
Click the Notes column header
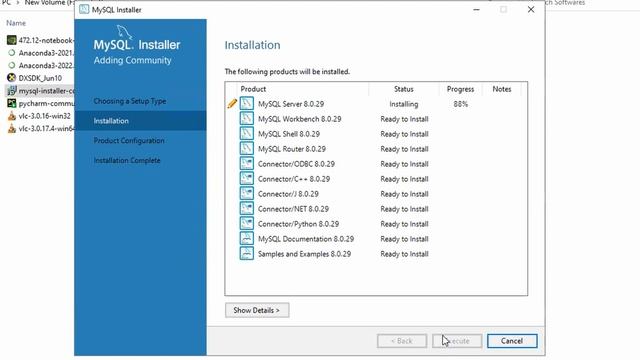[502, 89]
